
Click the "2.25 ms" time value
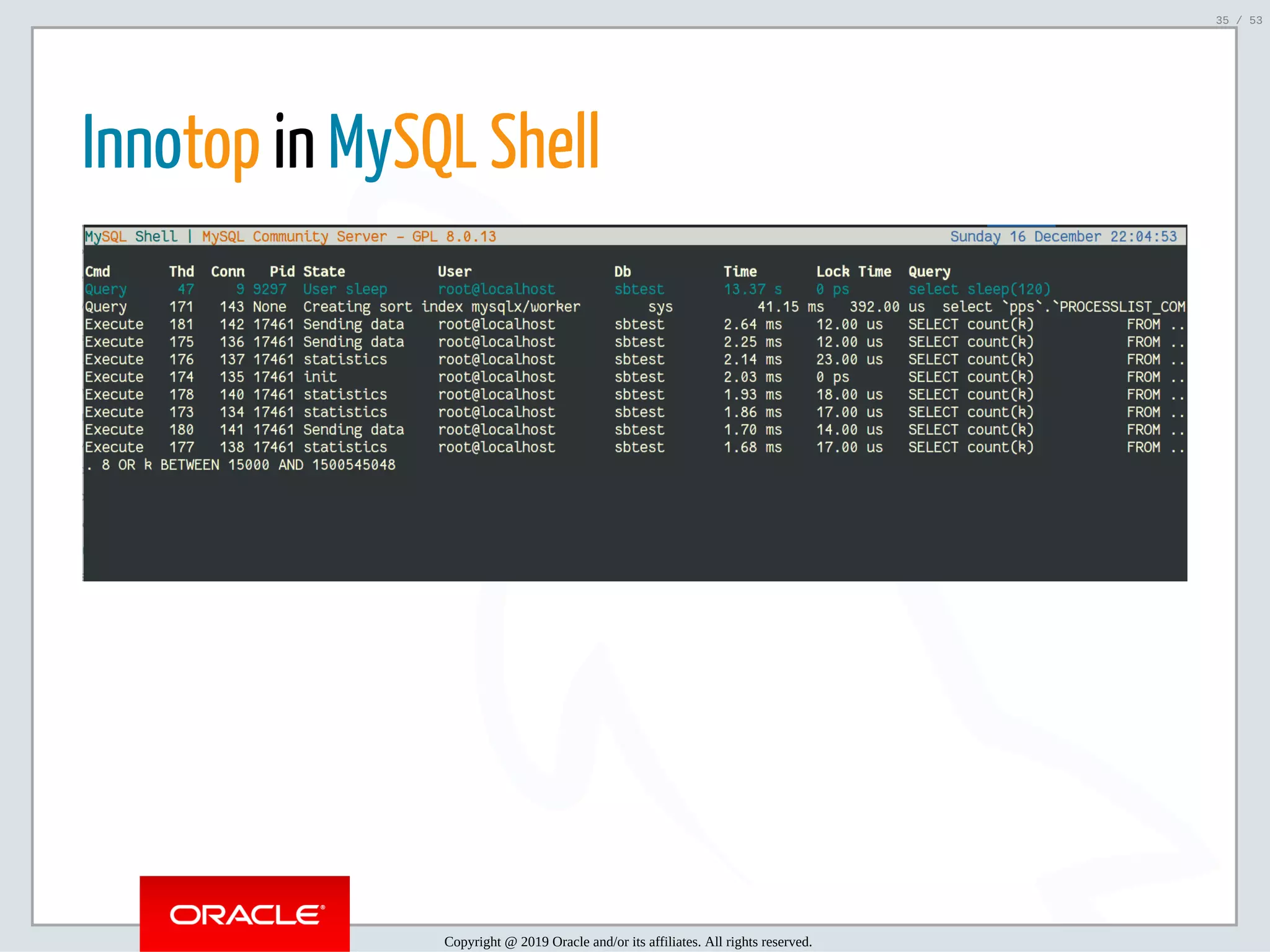coord(753,342)
